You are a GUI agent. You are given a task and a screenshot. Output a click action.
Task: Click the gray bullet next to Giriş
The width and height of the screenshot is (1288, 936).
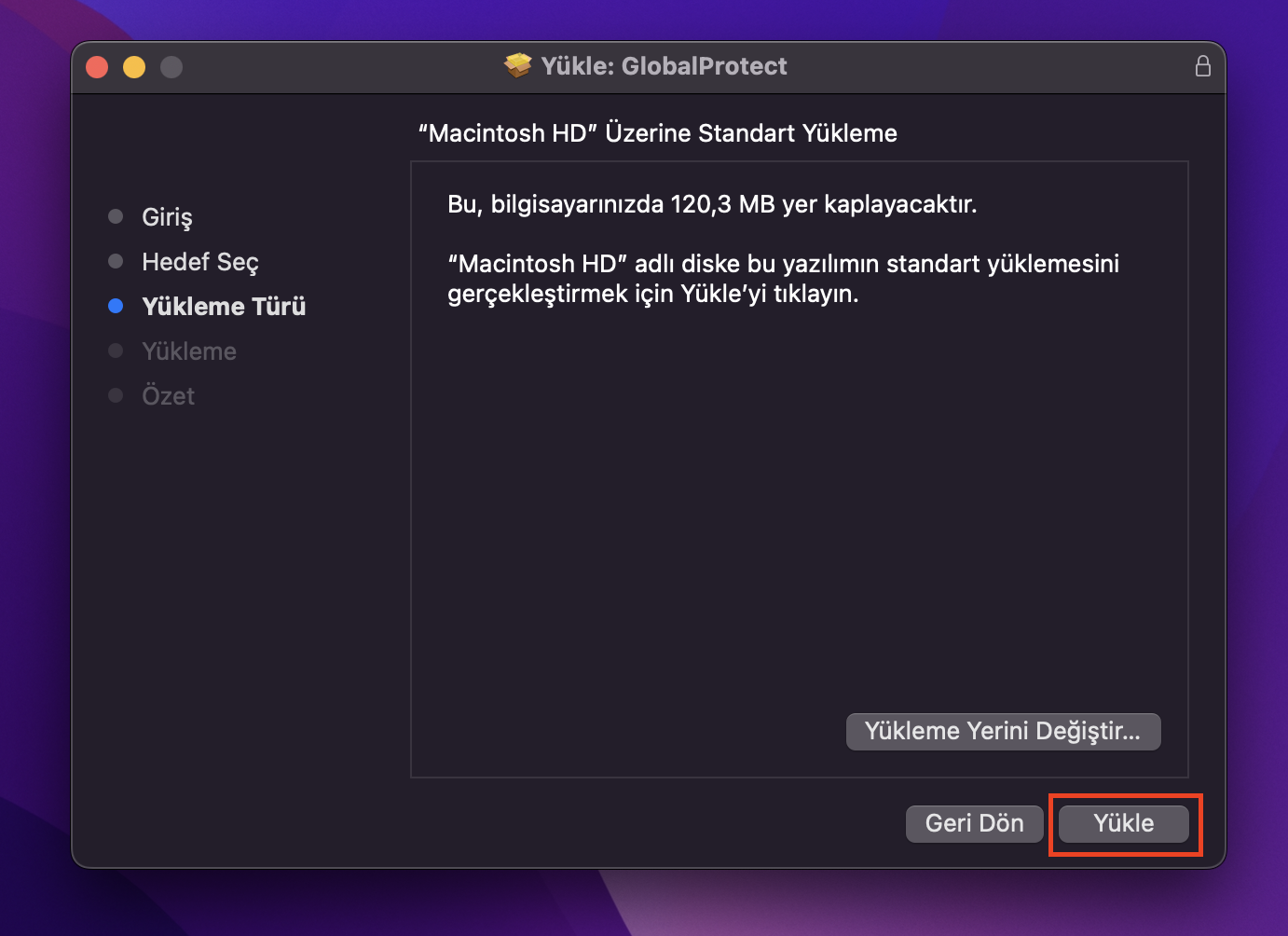tap(116, 216)
